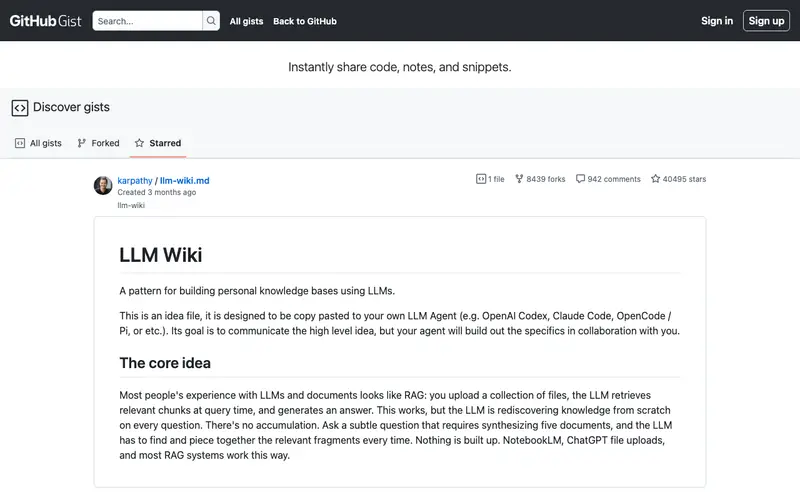Click the Discover gists code icon
The width and height of the screenshot is (800, 500).
pos(20,108)
